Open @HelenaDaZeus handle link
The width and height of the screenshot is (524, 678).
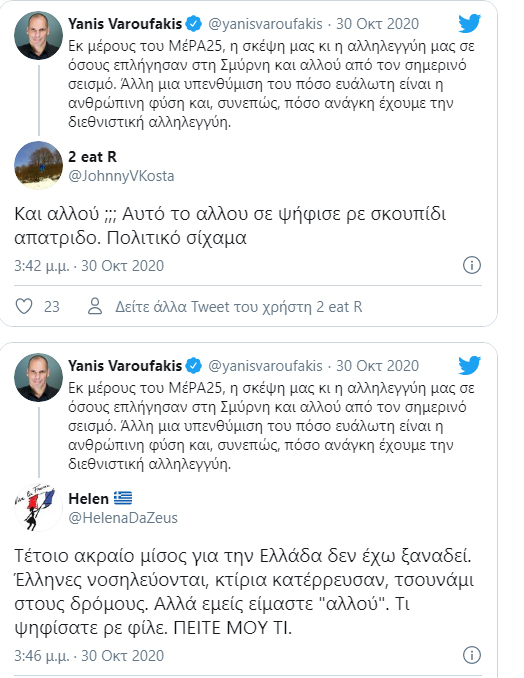point(123,518)
